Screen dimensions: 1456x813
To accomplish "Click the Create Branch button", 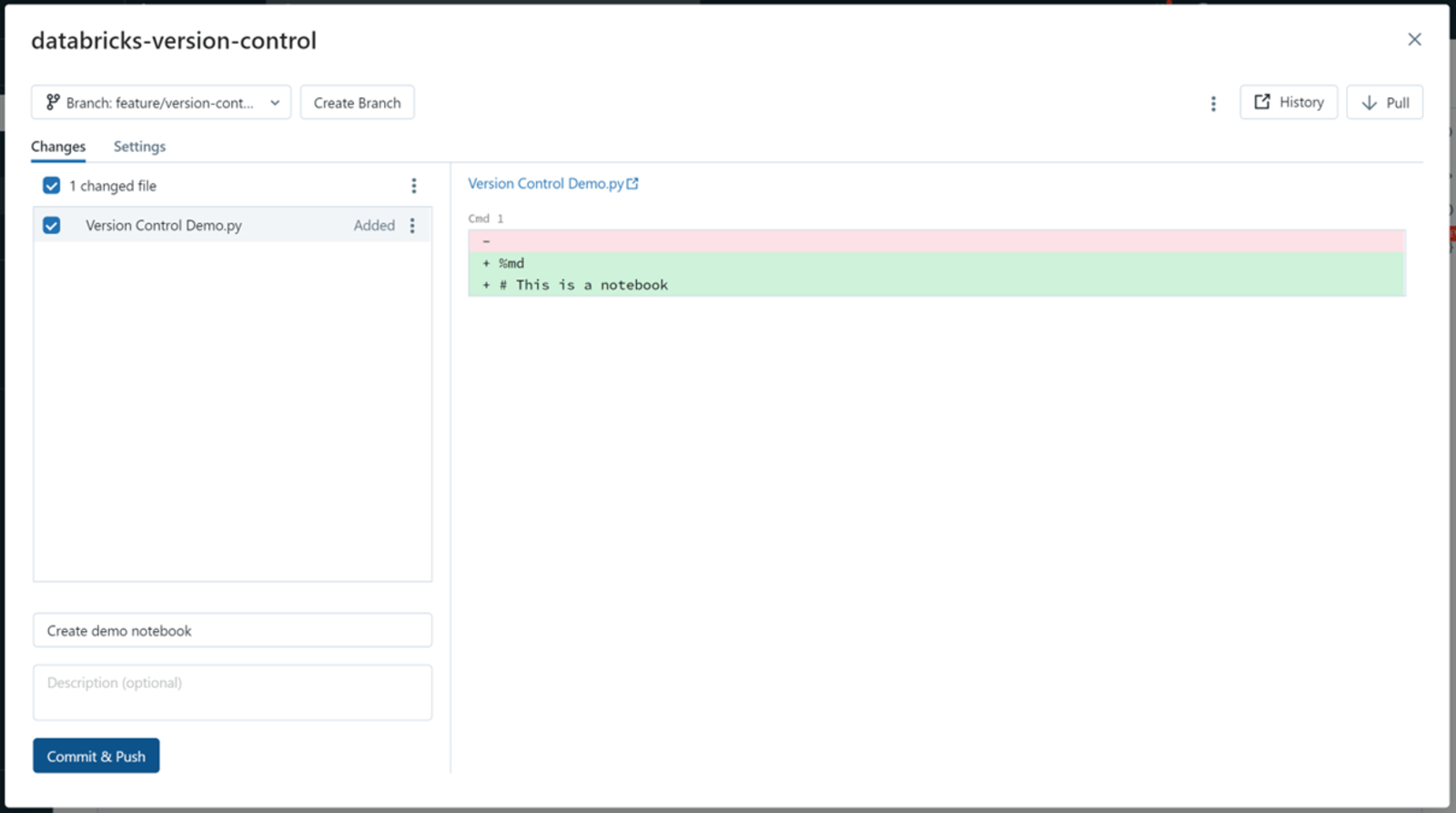I will (357, 103).
